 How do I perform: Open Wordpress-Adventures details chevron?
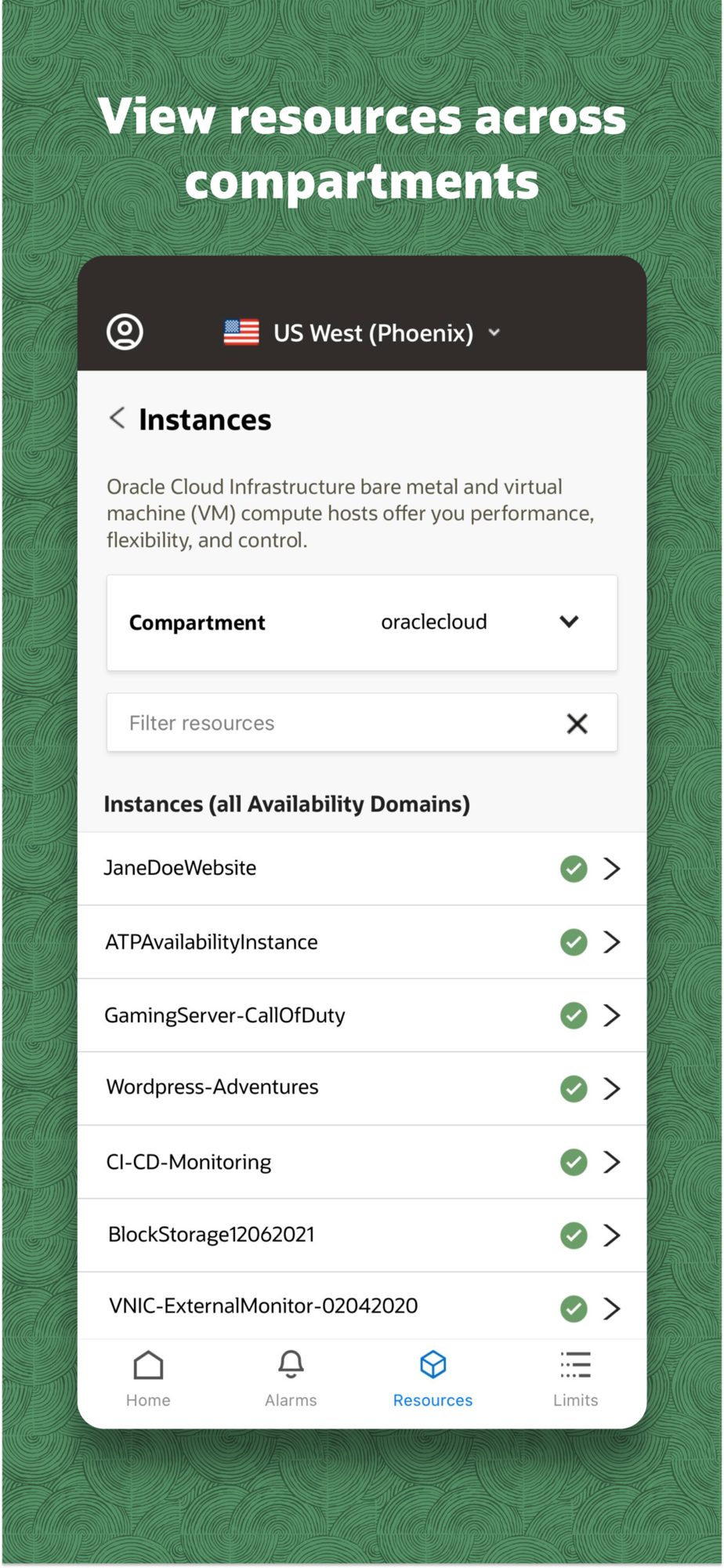[612, 1088]
